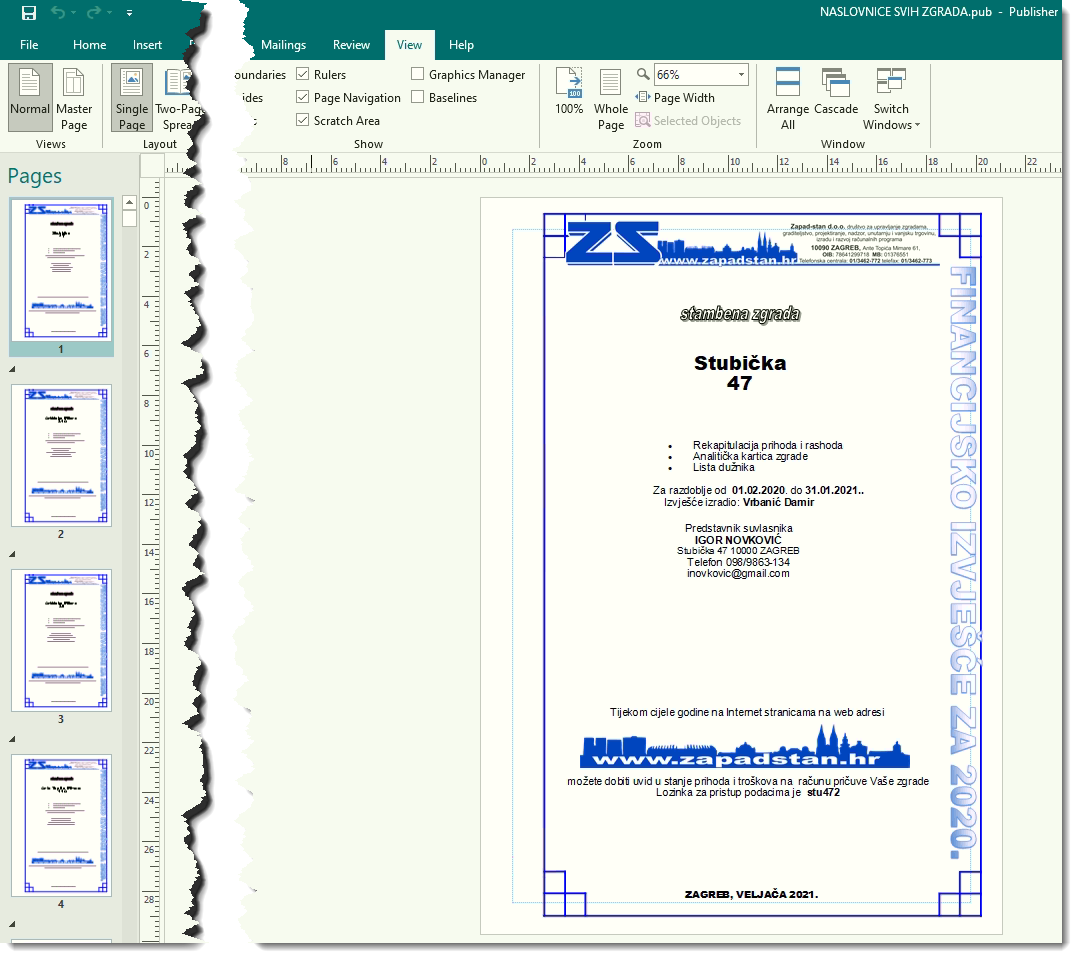Select the 'Stubička 47' title text
Image resolution: width=1077 pixels, height=958 pixels.
(740, 373)
